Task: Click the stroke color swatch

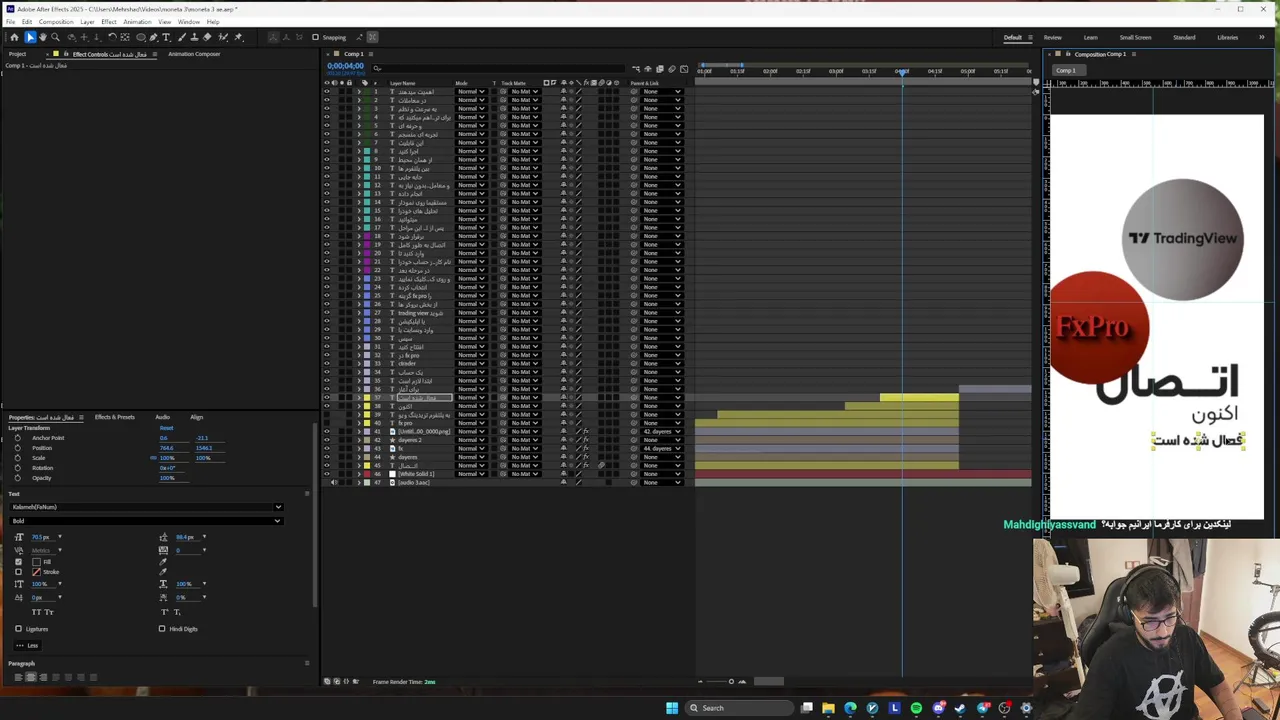Action: click(x=36, y=572)
